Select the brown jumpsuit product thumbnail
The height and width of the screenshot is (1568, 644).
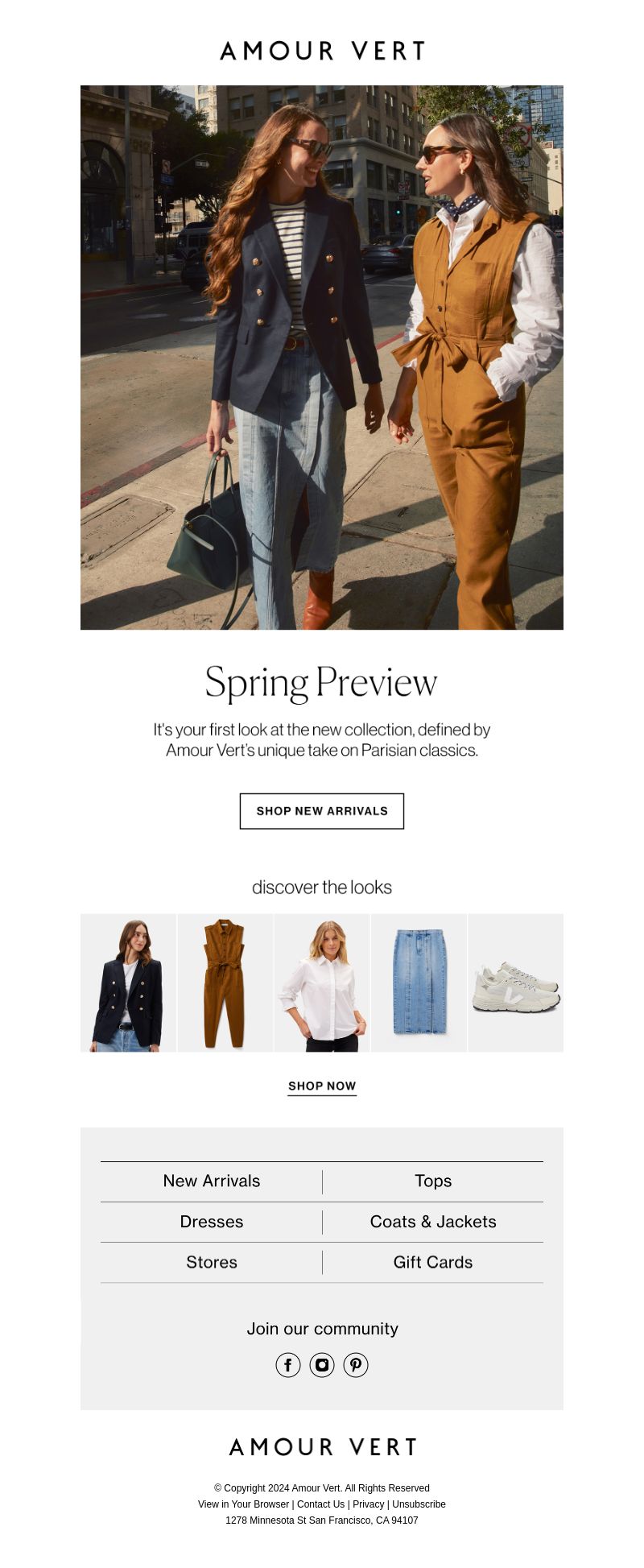click(x=225, y=983)
